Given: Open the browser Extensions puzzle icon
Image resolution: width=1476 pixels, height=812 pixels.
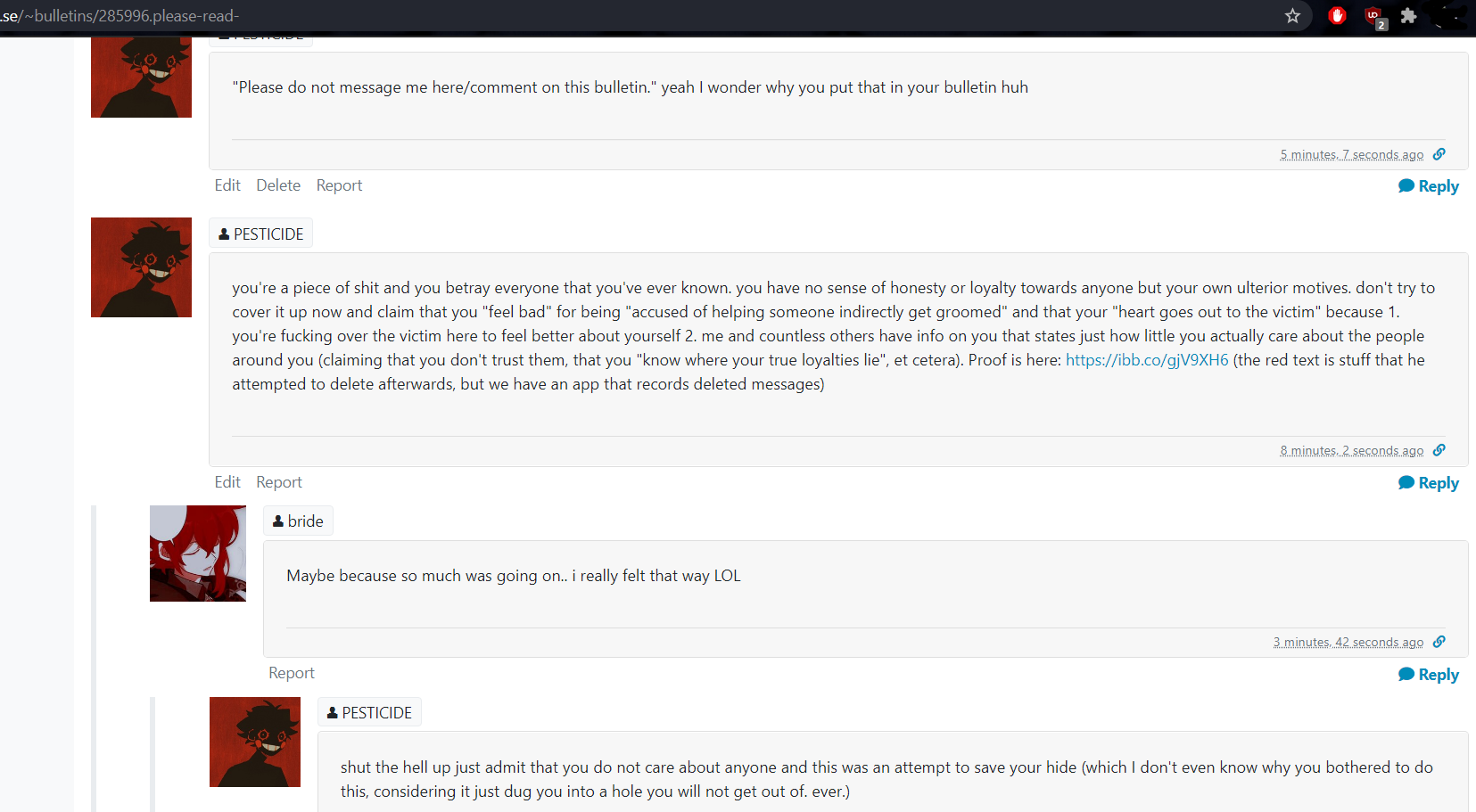Looking at the screenshot, I should (x=1408, y=15).
